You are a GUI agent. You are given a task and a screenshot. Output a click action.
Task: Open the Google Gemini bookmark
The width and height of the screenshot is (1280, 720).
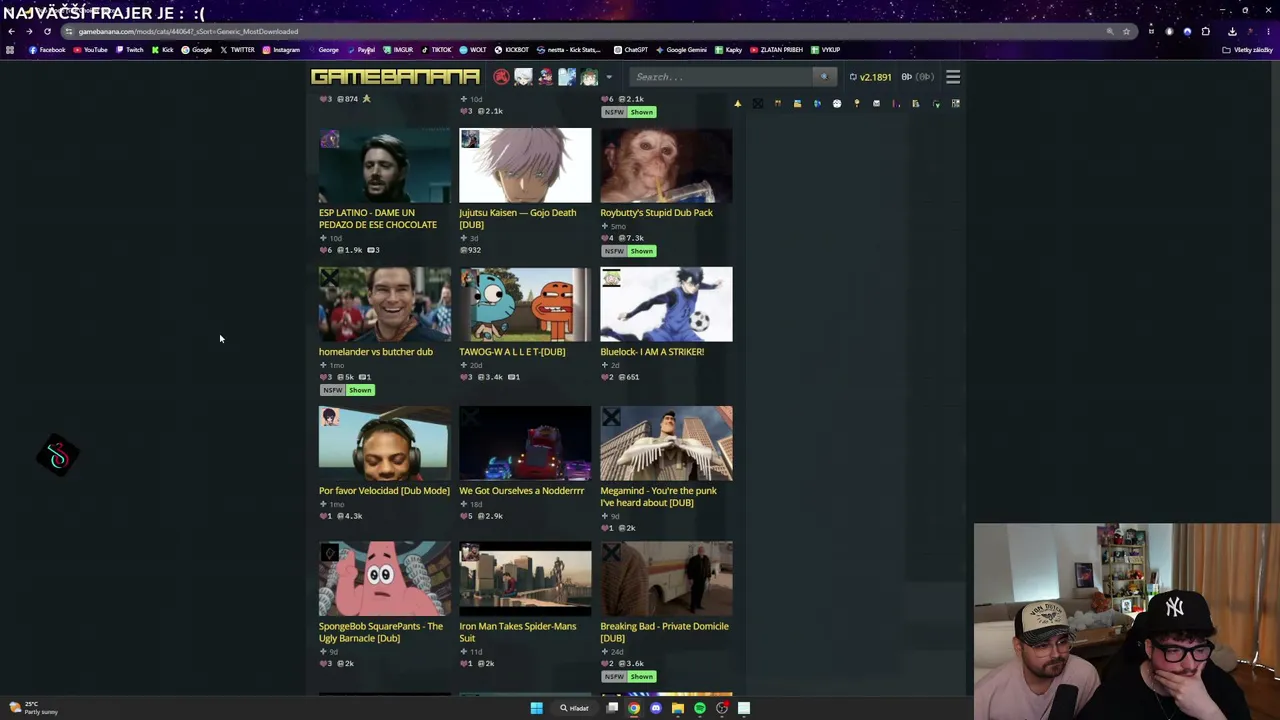pyautogui.click(x=681, y=50)
